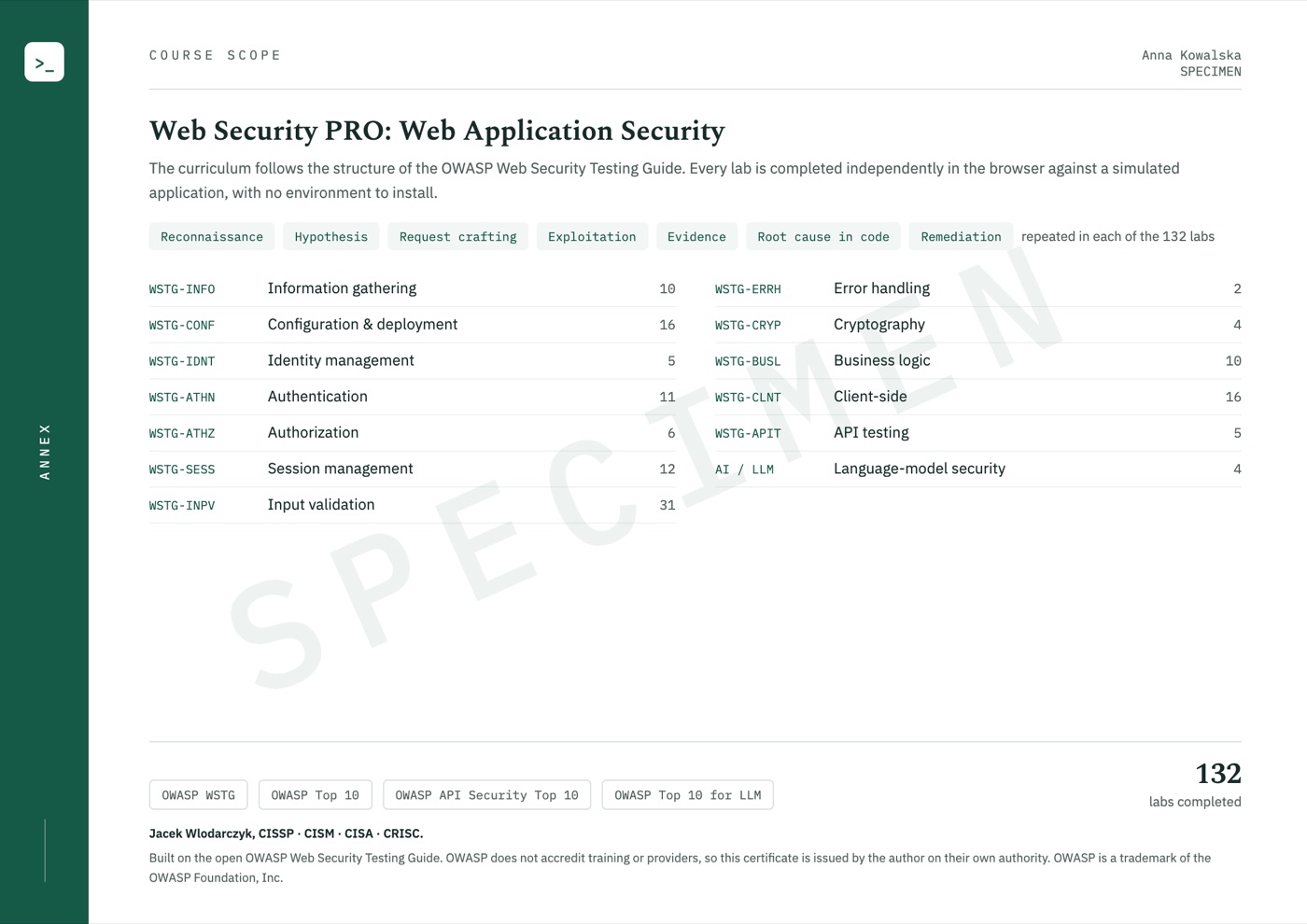Select the WSTG-INFO Information gathering row
This screenshot has width=1307, height=924.
coord(412,288)
